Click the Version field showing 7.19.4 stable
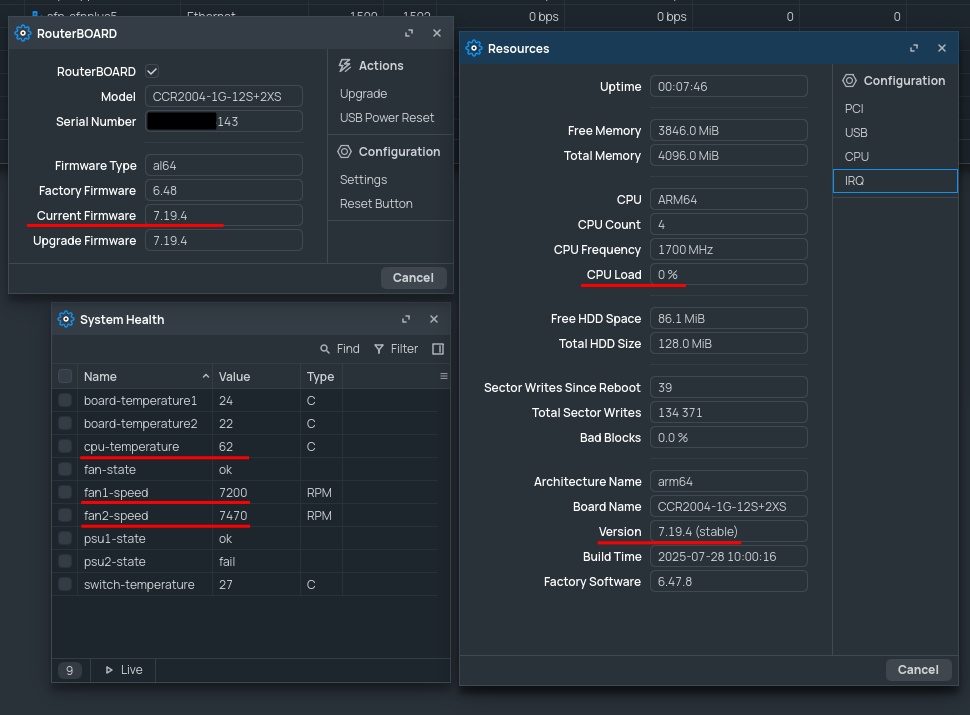The image size is (970, 715). [x=728, y=531]
